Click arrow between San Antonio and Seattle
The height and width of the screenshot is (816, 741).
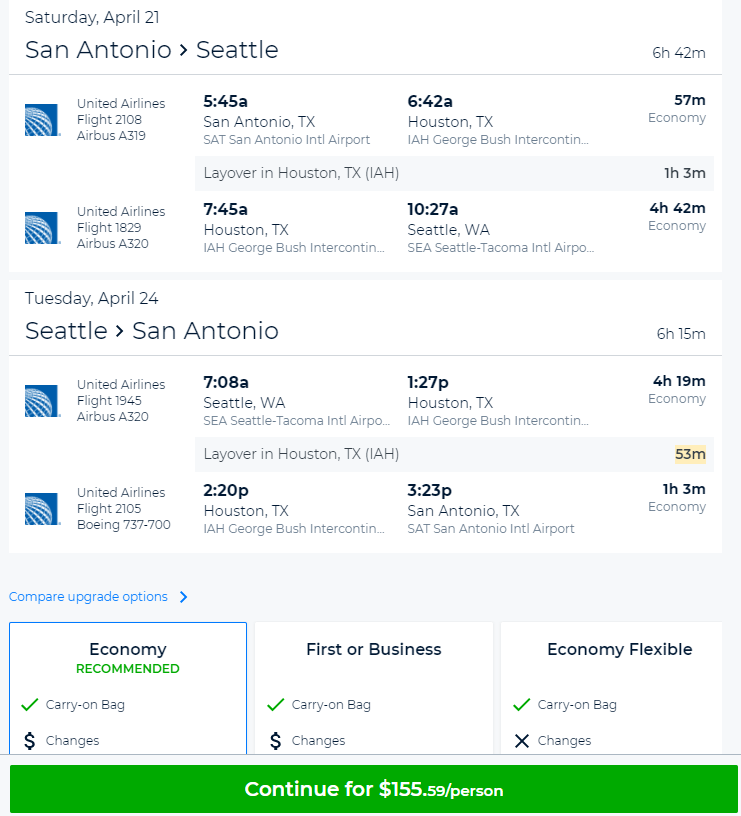[x=183, y=50]
